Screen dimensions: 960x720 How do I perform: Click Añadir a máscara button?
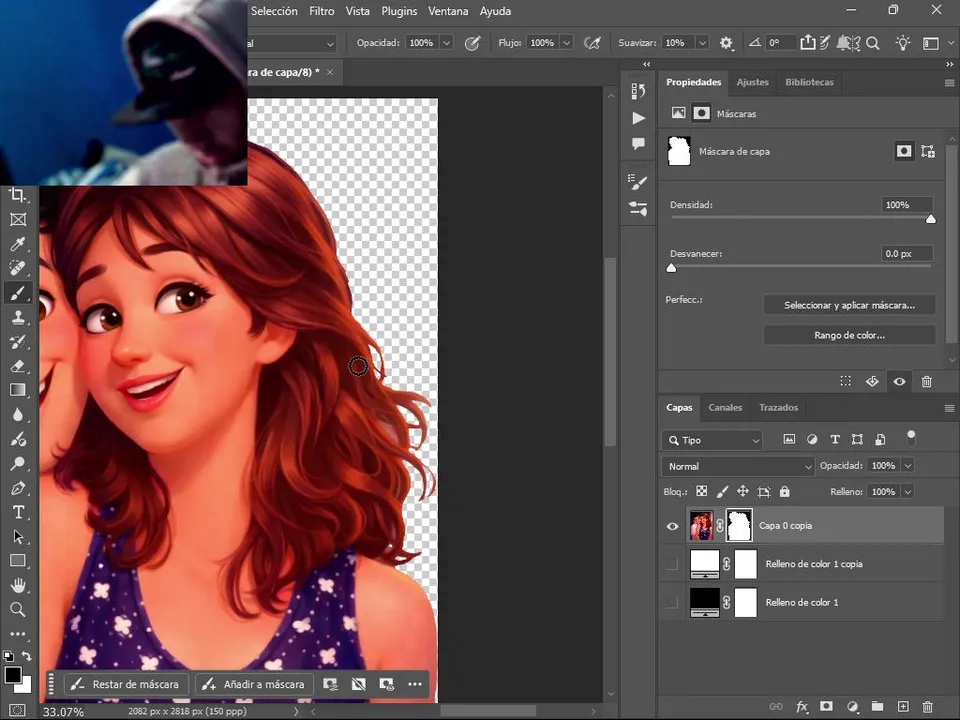(x=254, y=684)
